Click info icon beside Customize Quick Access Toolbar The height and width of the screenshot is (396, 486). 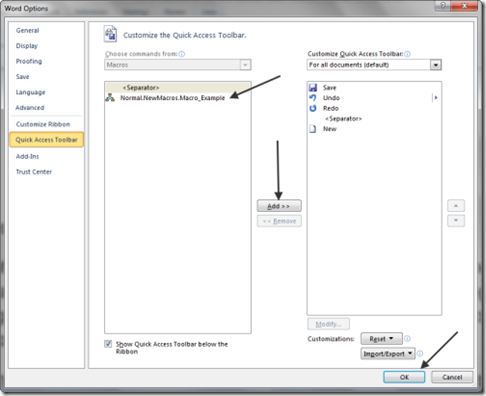tap(407, 54)
